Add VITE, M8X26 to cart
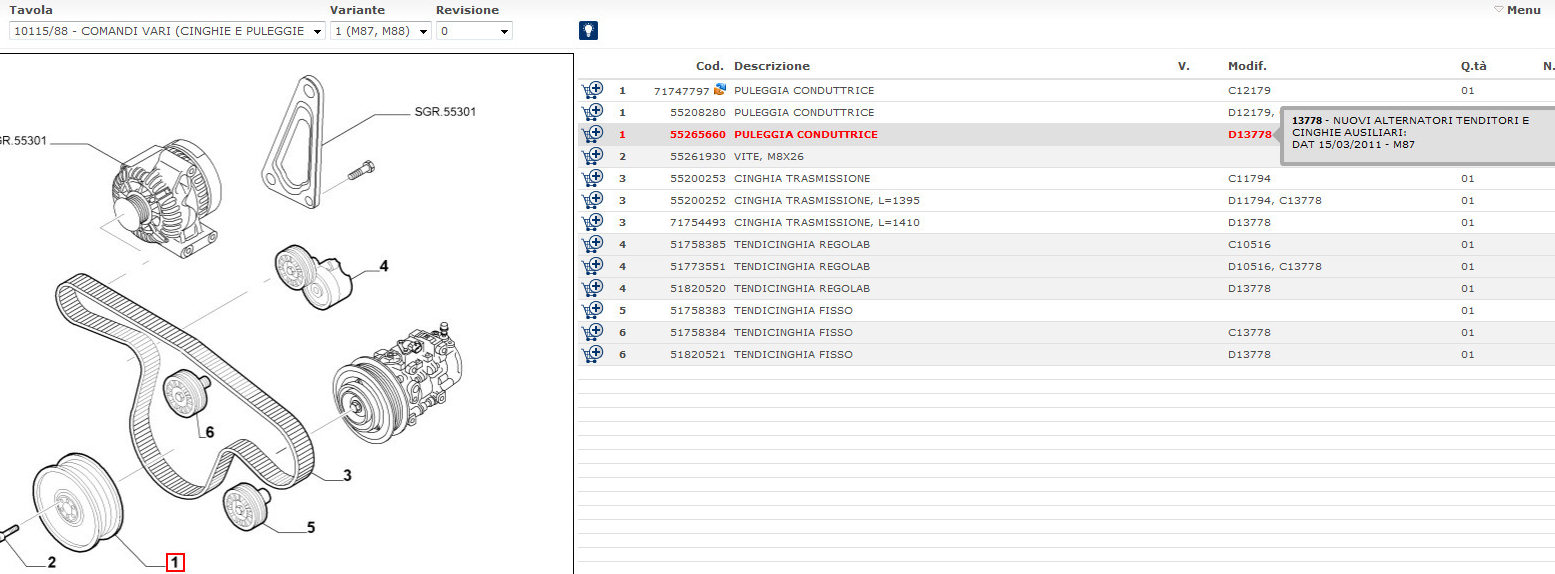1555x574 pixels. pyautogui.click(x=592, y=156)
